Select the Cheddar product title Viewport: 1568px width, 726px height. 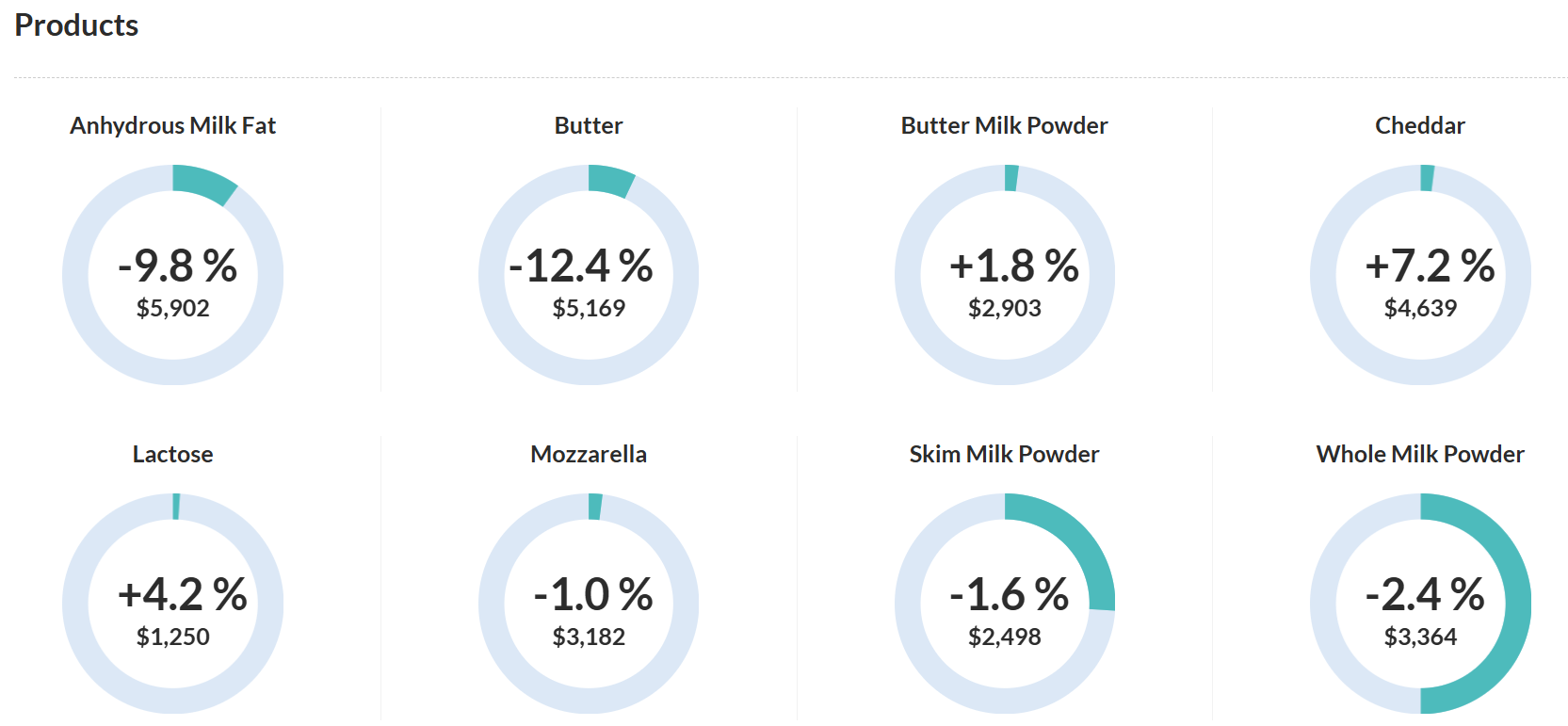(x=1419, y=125)
